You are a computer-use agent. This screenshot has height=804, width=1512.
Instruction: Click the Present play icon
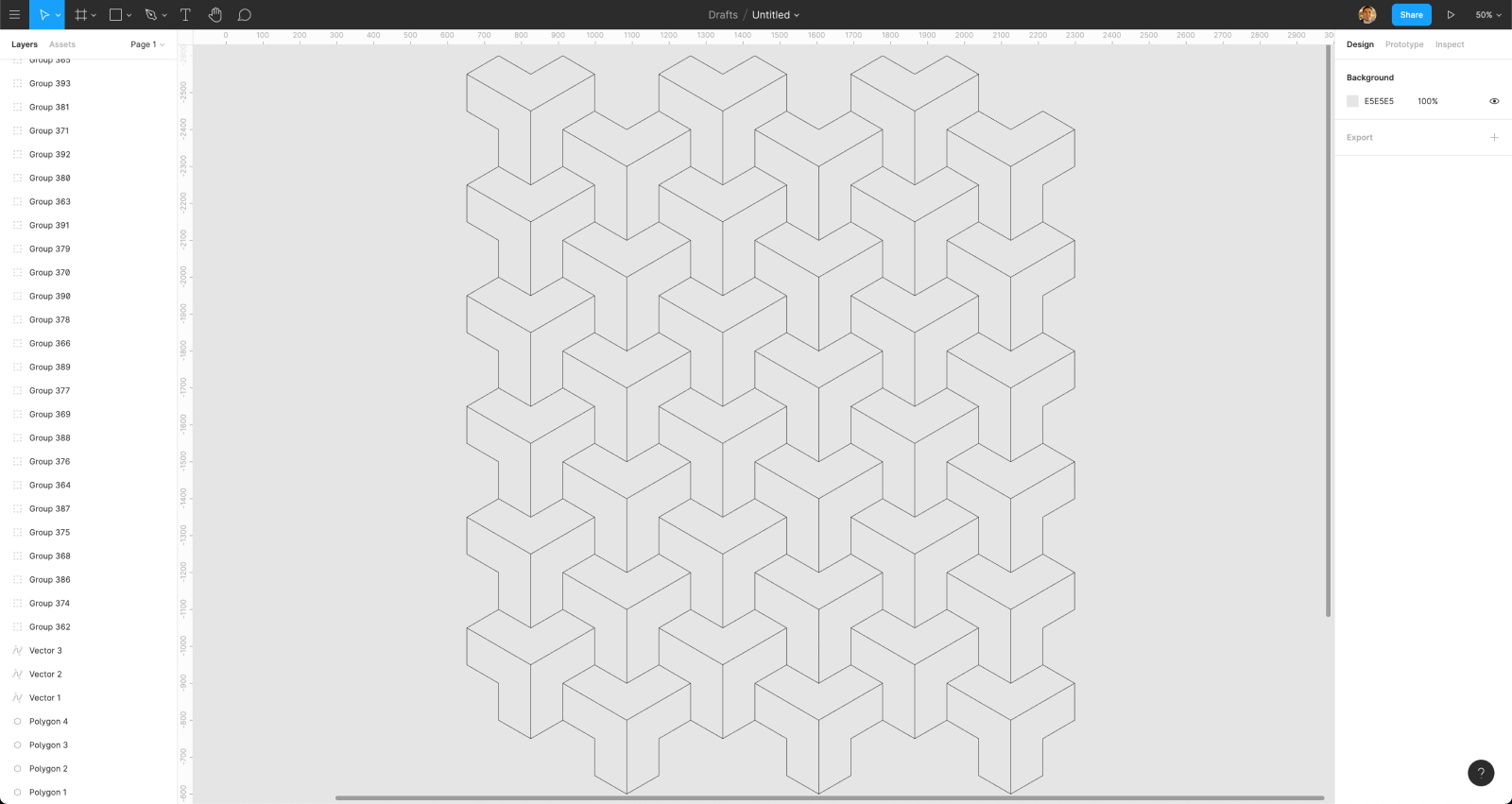pos(1451,14)
